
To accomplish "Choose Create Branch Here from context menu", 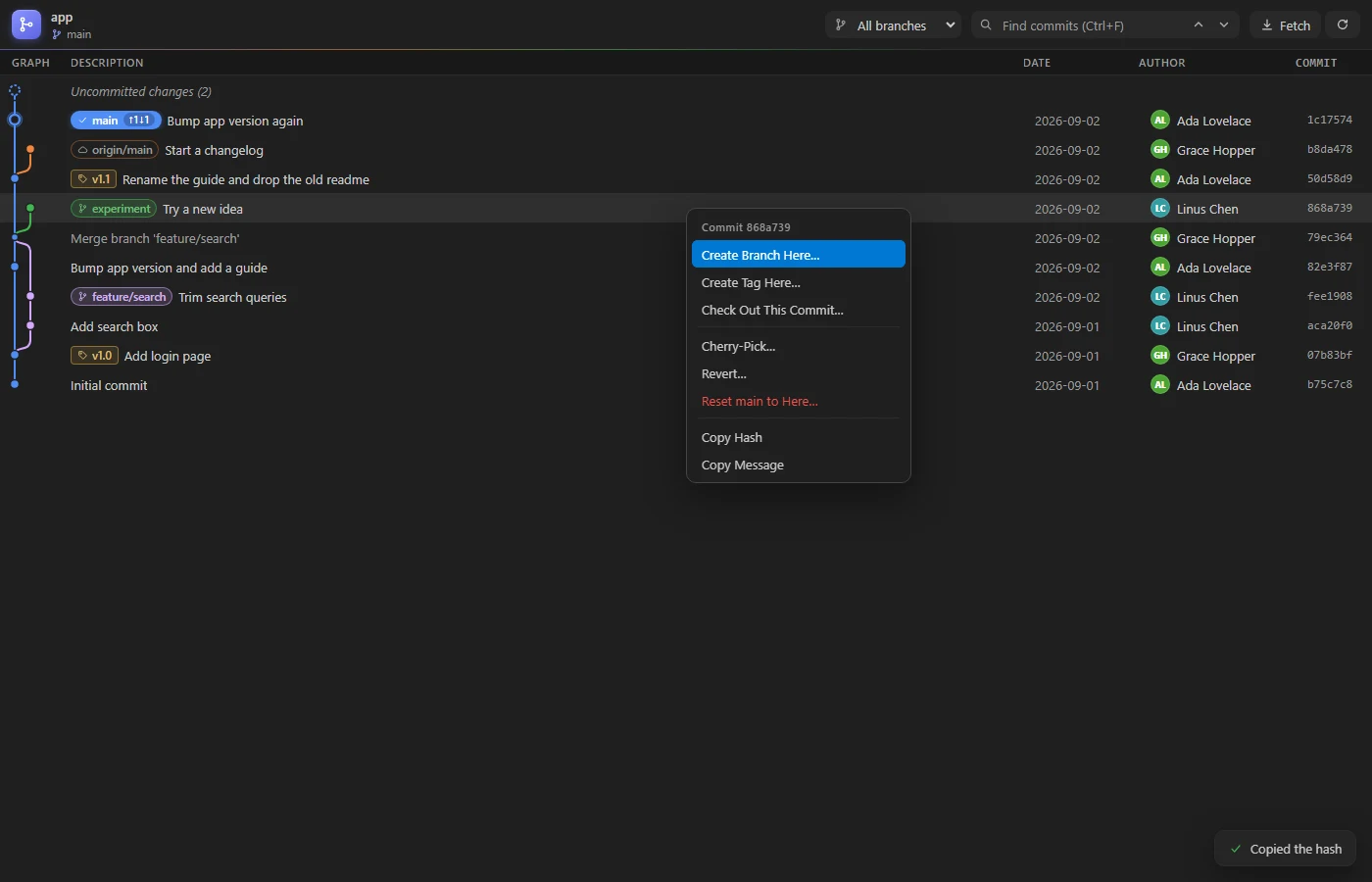I will click(x=799, y=255).
